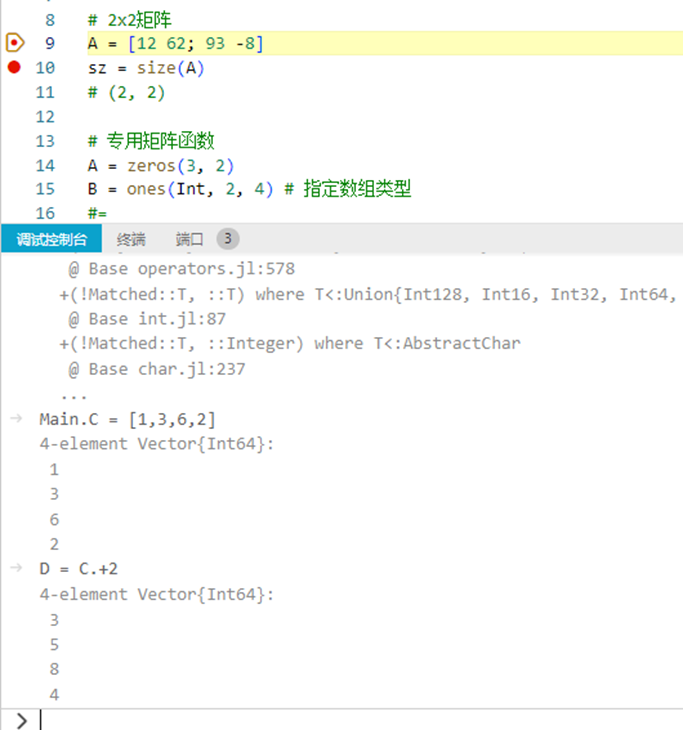
Task: Click the current-line breakpoint marker on line 9
Action: [14, 43]
